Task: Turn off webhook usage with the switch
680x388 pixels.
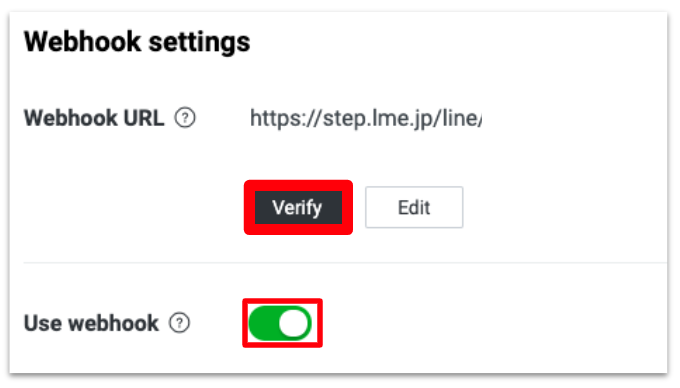Action: [x=280, y=323]
